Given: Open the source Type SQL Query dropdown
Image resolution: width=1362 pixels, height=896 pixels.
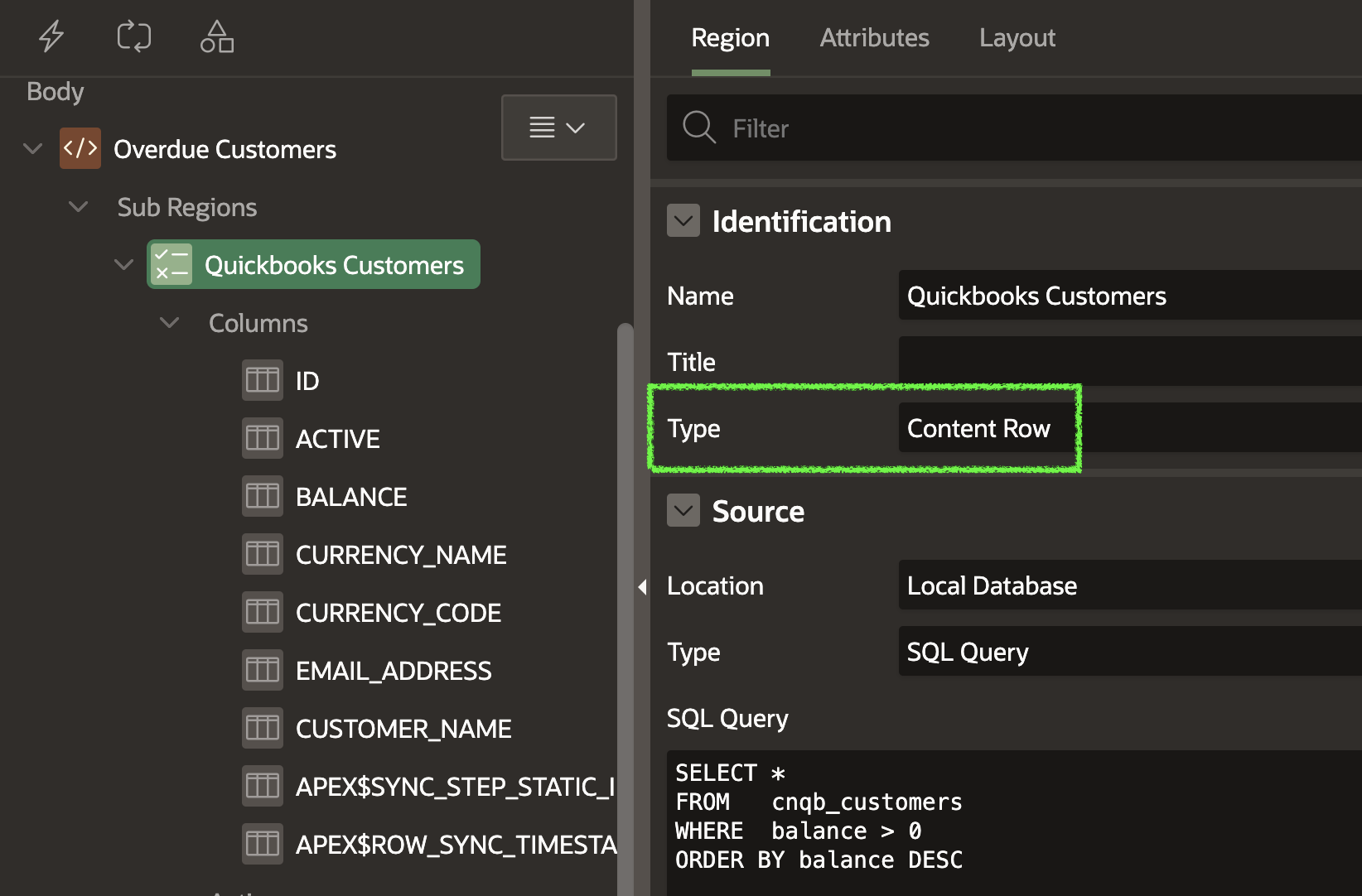Looking at the screenshot, I should click(1130, 652).
